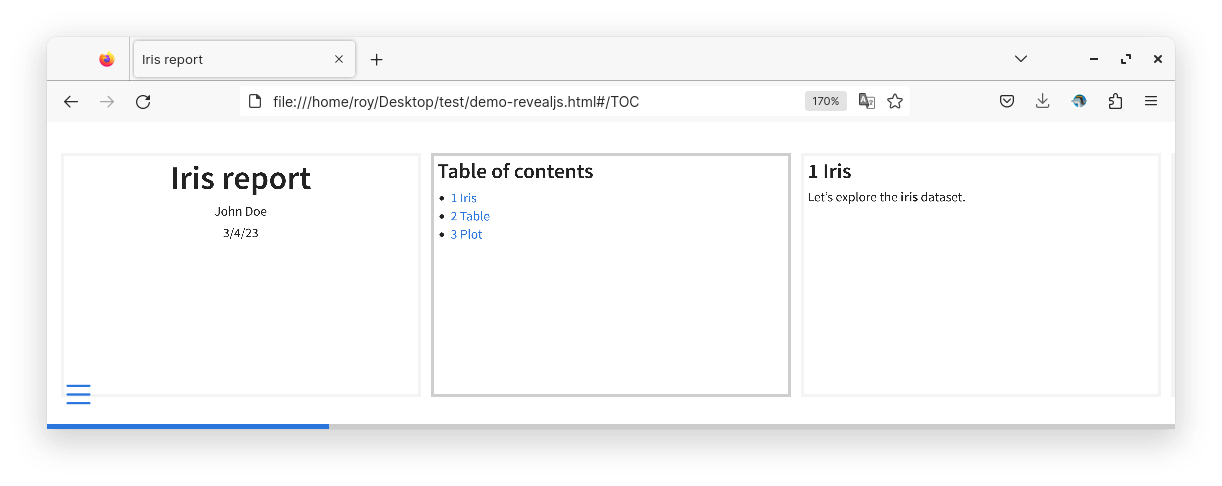Expand the list all tabs chevron
This screenshot has height=486, width=1222.
1021,59
